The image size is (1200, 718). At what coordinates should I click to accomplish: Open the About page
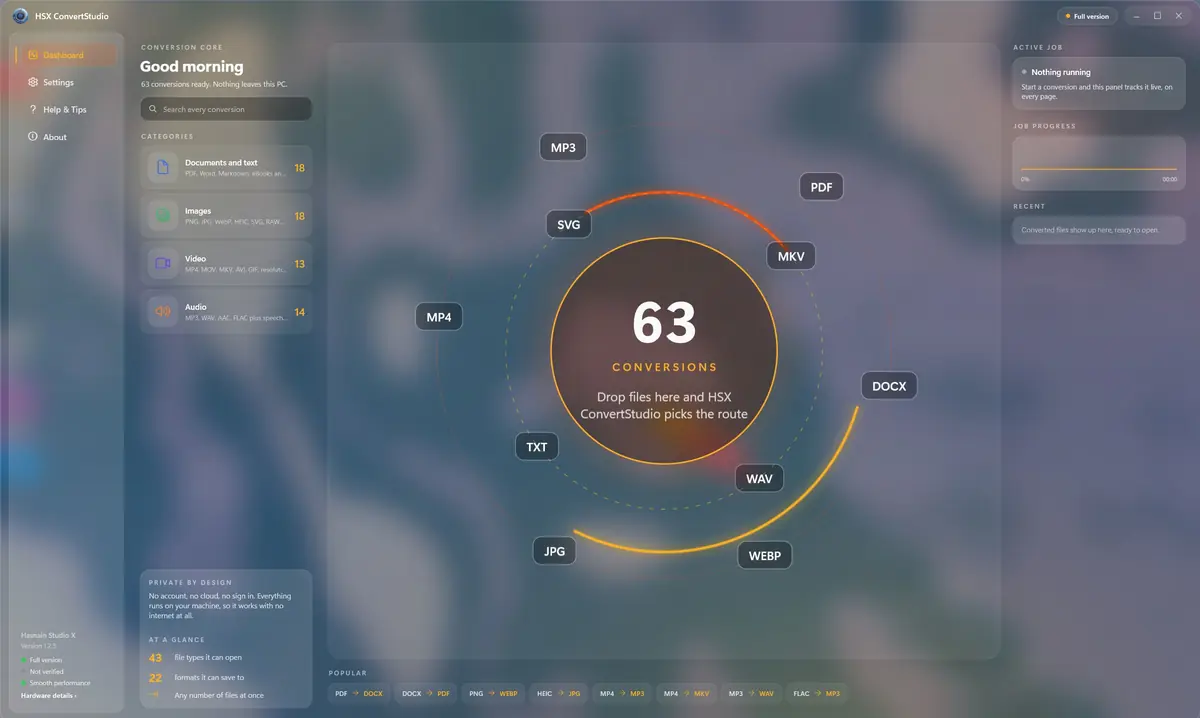(x=66, y=137)
